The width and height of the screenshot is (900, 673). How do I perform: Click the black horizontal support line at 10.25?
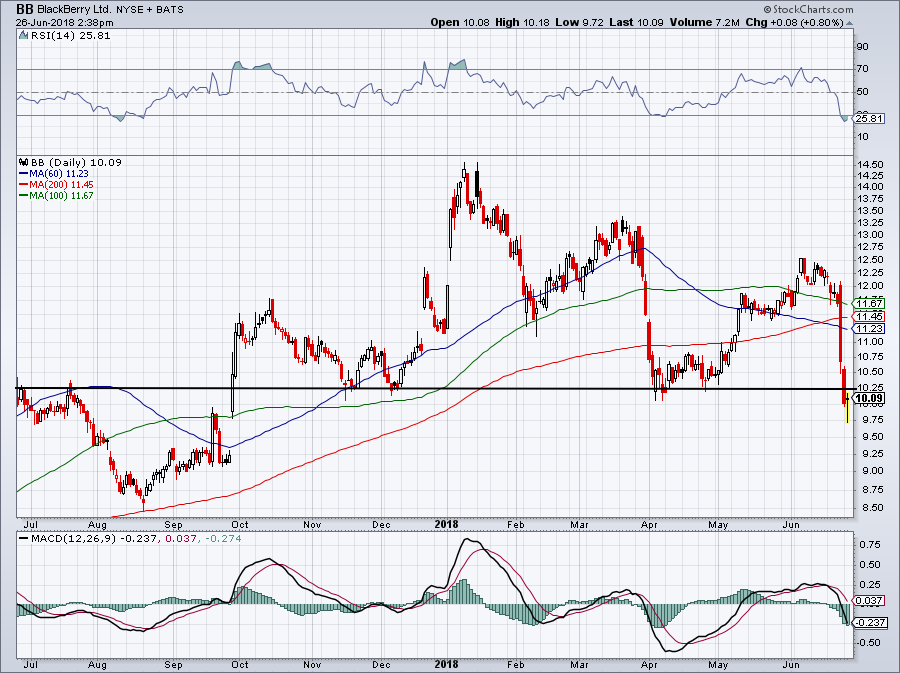coord(435,389)
